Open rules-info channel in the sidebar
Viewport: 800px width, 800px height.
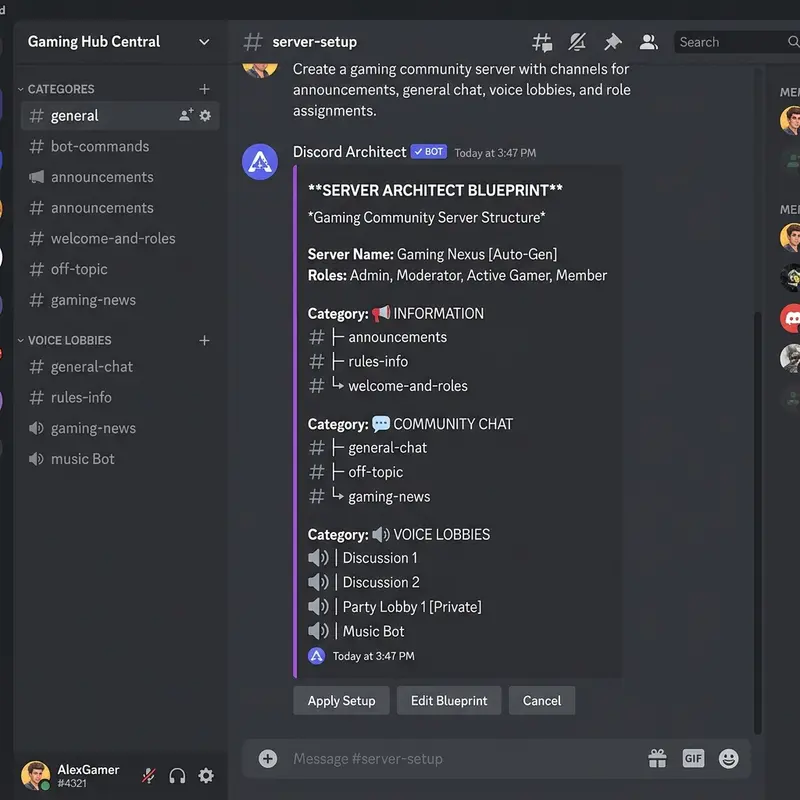coord(120,397)
